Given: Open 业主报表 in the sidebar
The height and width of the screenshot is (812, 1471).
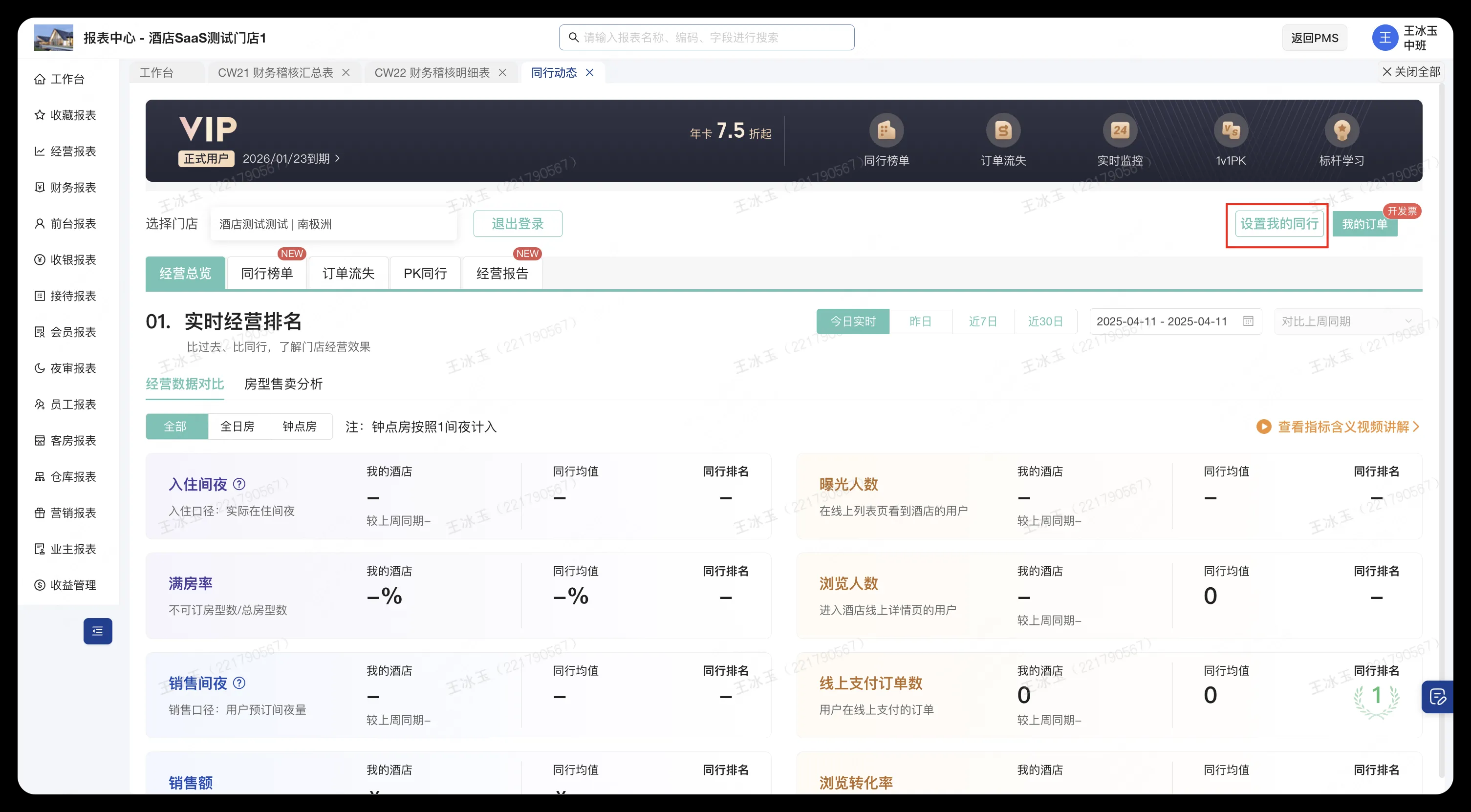Looking at the screenshot, I should [65, 549].
